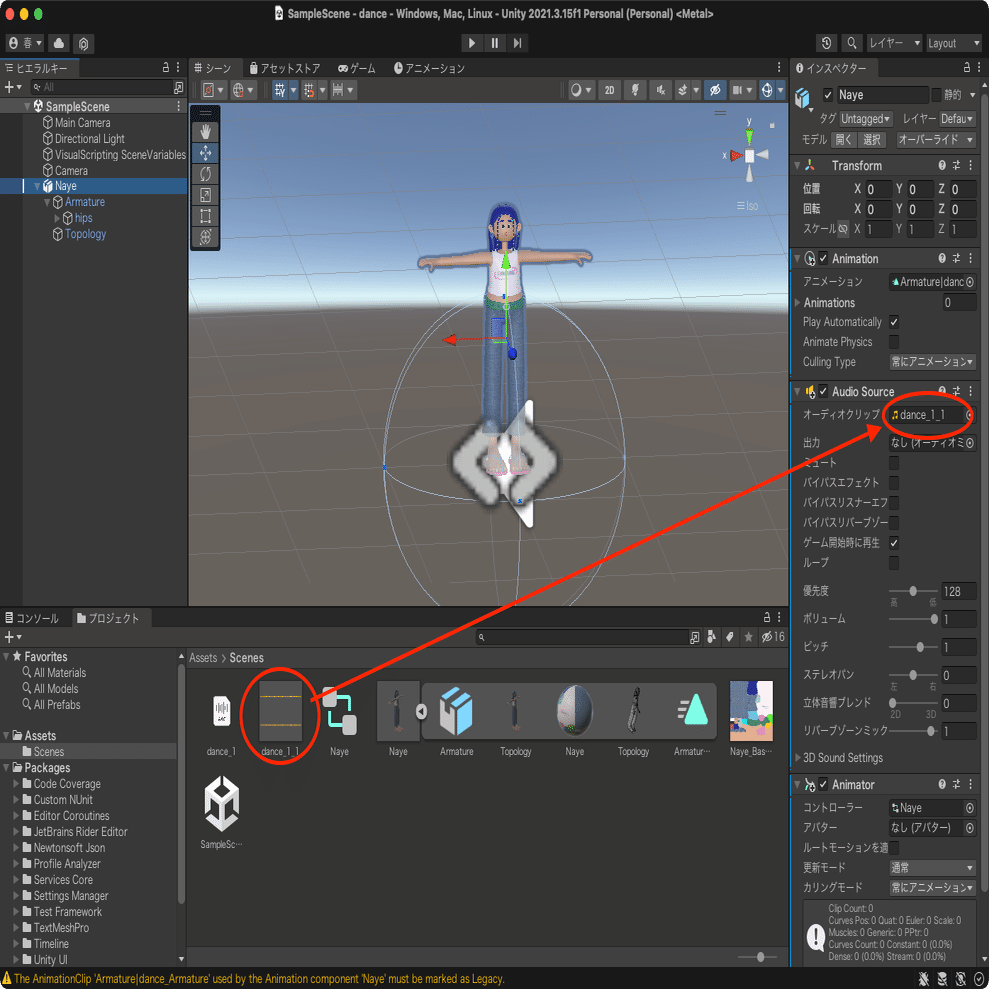Toggle scene lighting icon
The width and height of the screenshot is (989, 989).
pos(635,90)
